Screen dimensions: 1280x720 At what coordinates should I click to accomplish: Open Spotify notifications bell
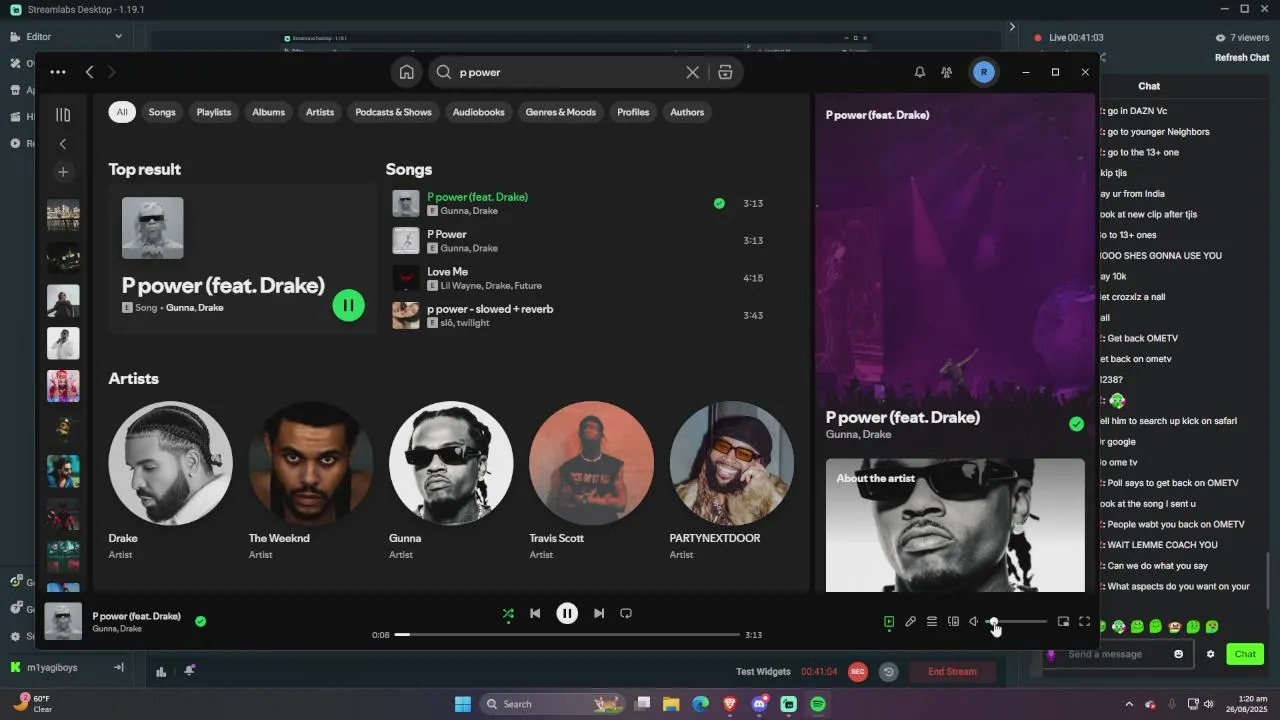(920, 72)
